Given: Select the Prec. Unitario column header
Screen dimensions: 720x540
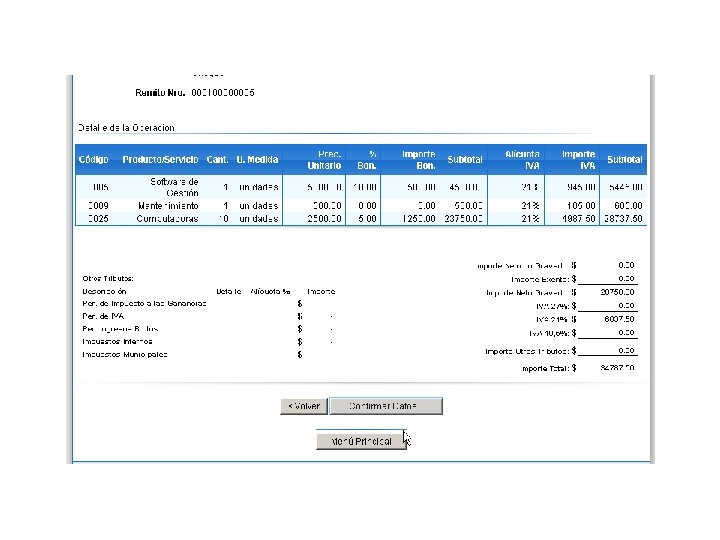Looking at the screenshot, I should 324,160.
